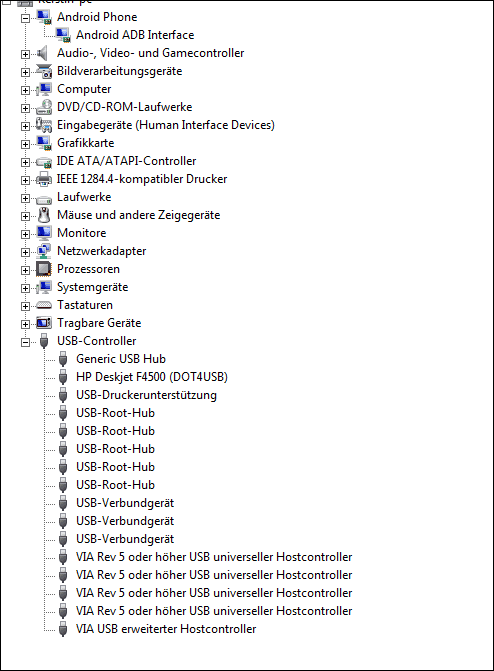Screen dimensions: 494x671
Task: Select the Generic USB Hub entry
Action: pos(121,359)
